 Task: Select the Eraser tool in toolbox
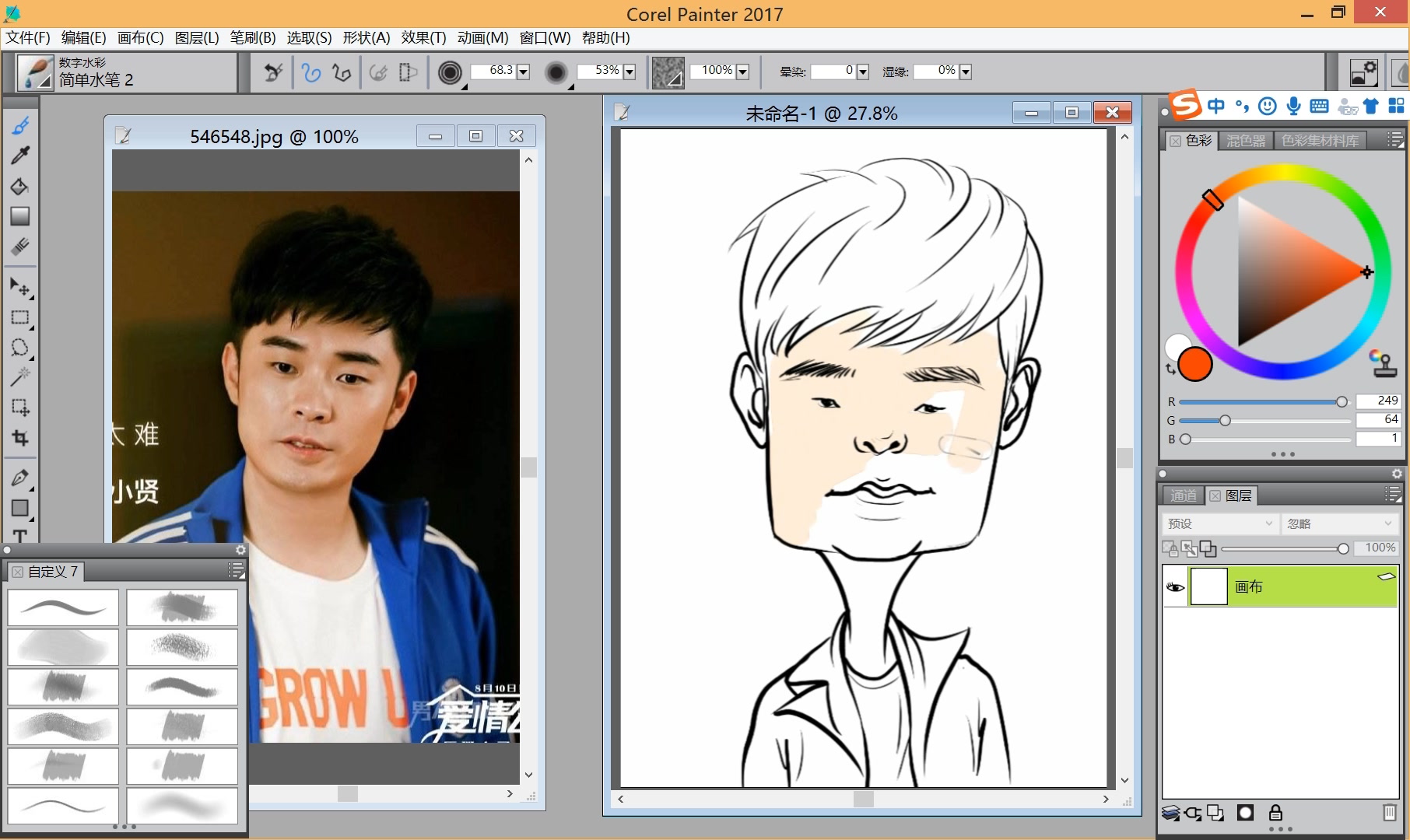20,247
